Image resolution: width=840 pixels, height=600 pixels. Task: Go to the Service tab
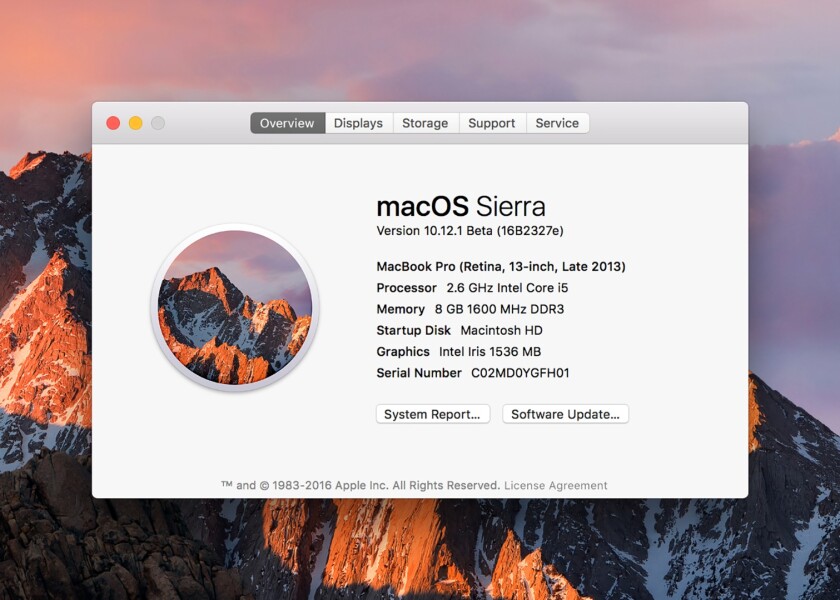click(557, 123)
